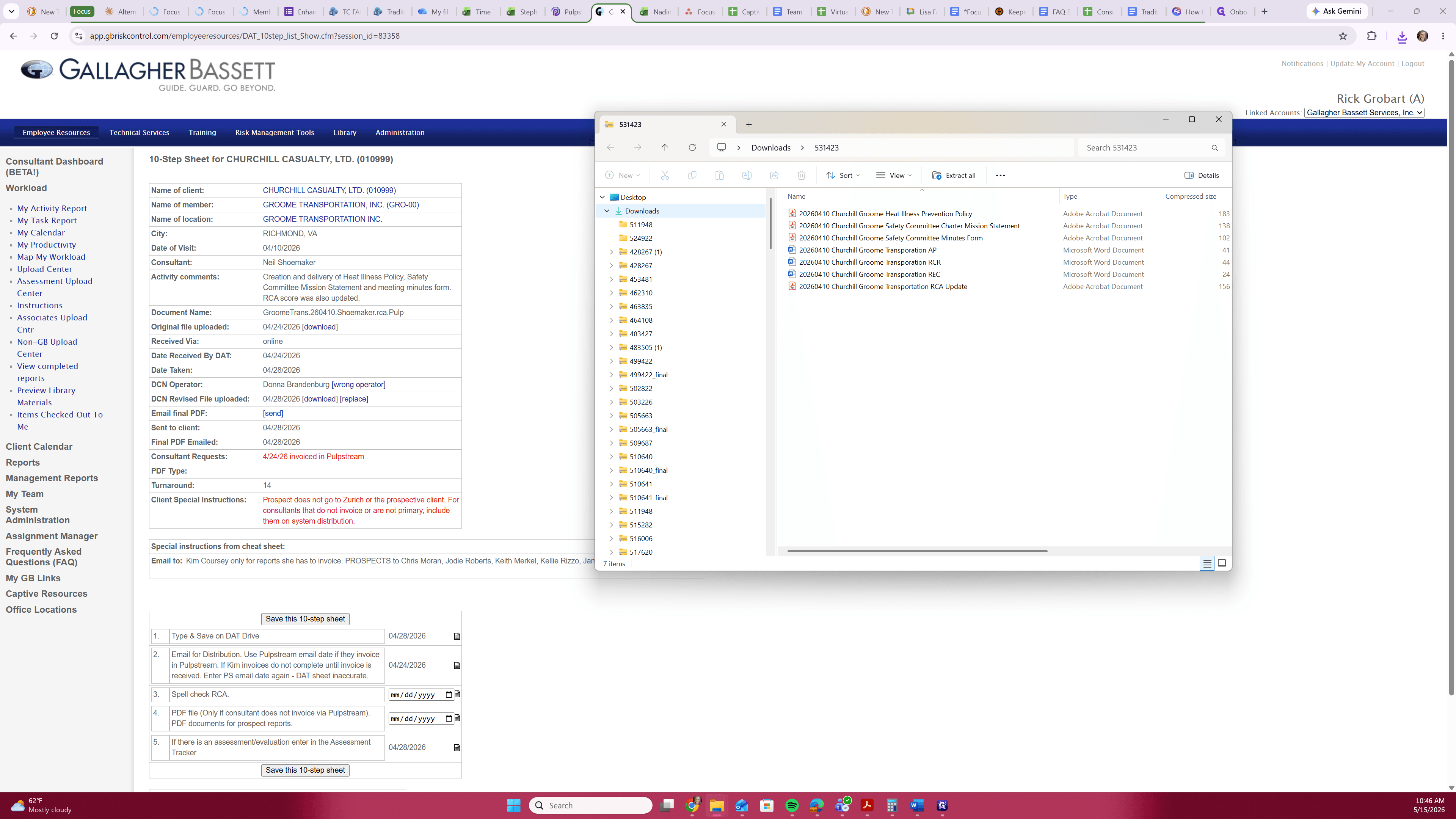This screenshot has height=819, width=1456.
Task: Open Microsoft Word from the taskbar
Action: click(917, 805)
